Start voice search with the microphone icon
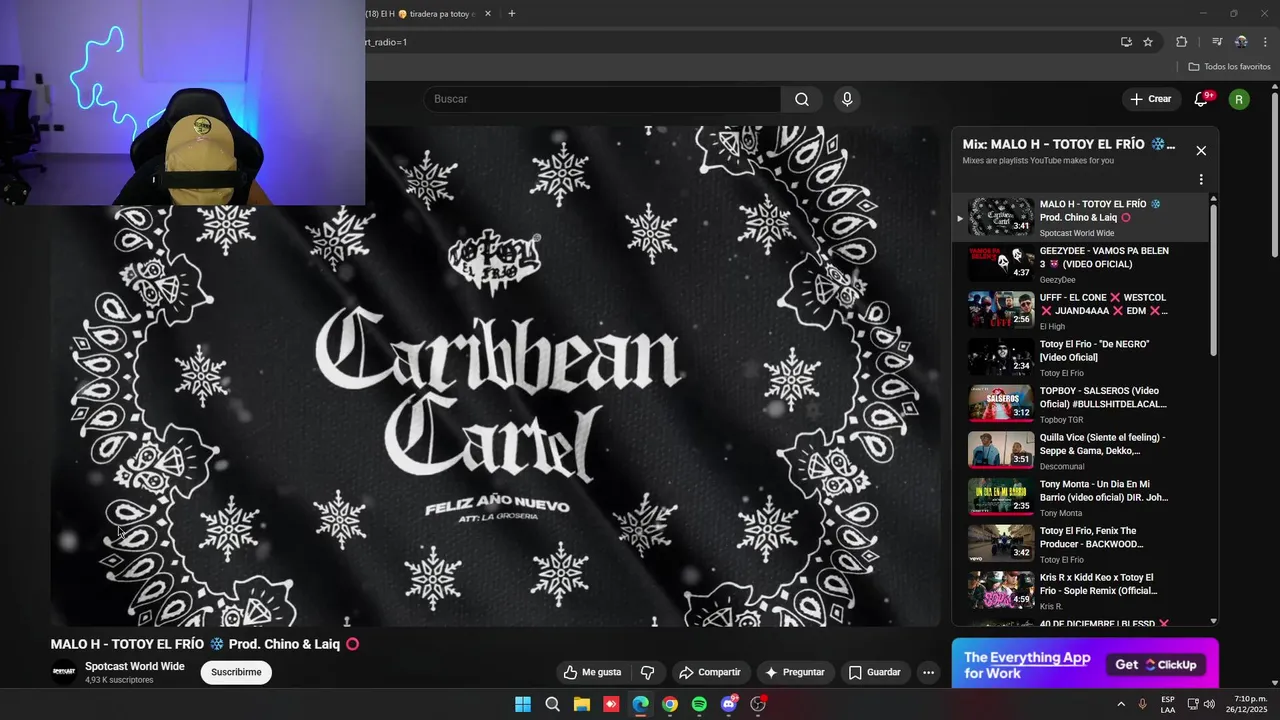 847,99
